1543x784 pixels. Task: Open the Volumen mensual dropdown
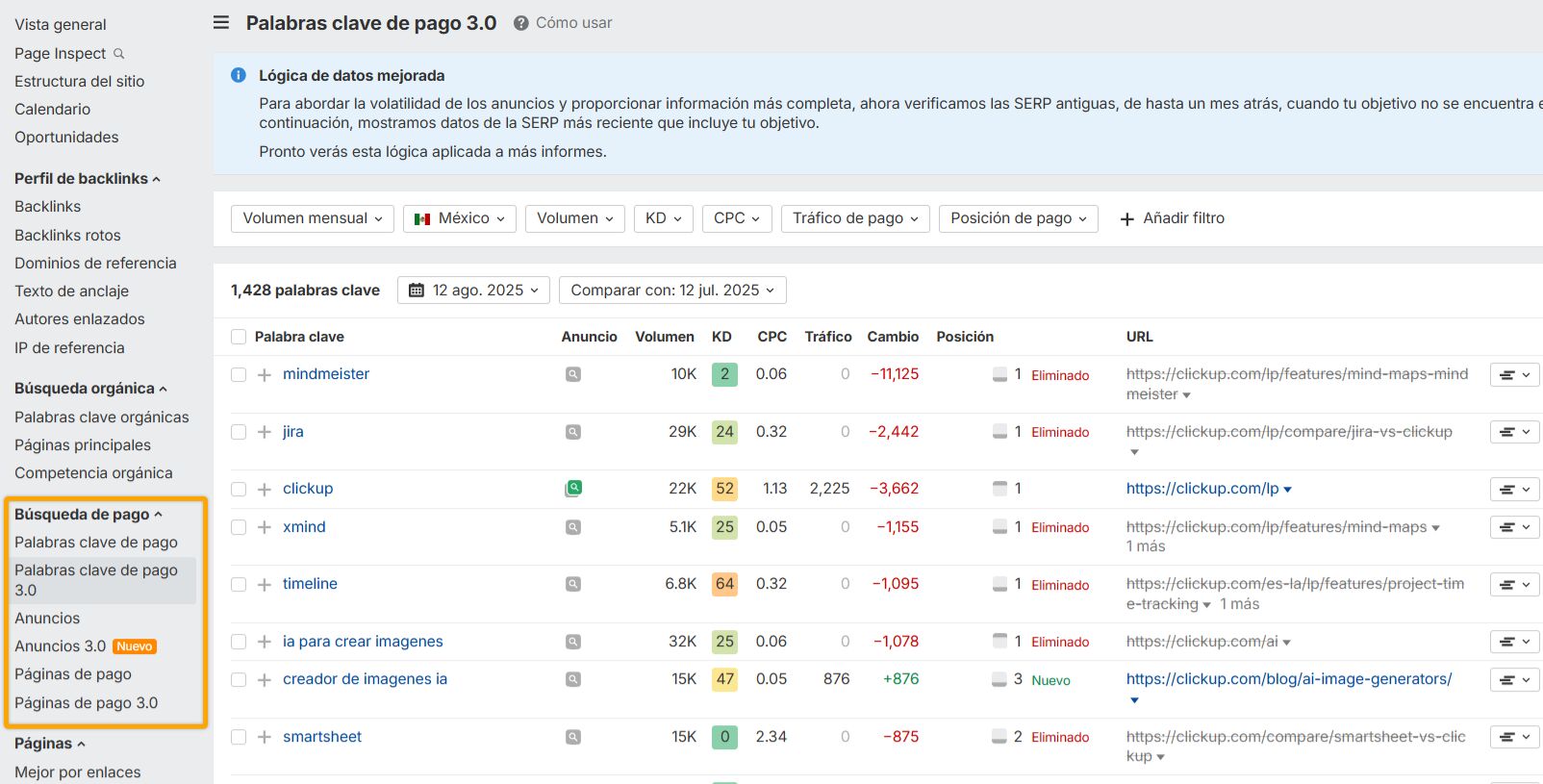point(313,218)
